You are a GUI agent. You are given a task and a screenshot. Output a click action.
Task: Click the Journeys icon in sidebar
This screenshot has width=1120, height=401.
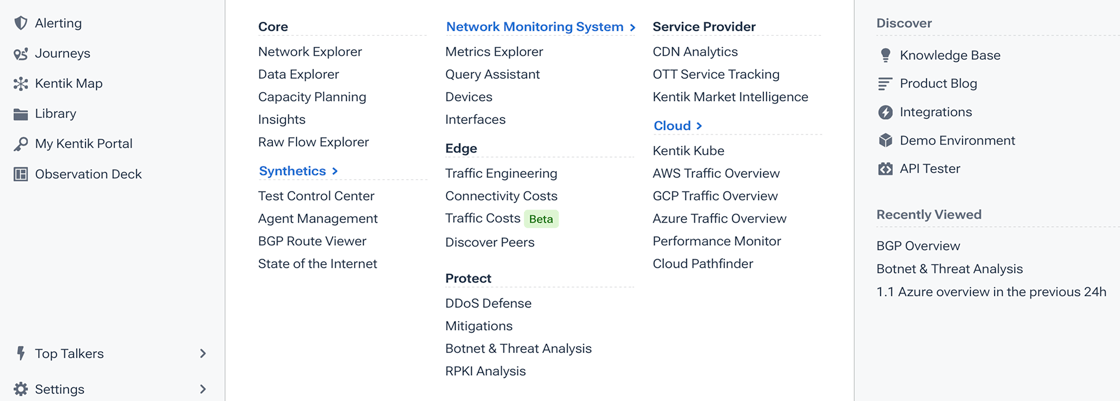(21, 53)
